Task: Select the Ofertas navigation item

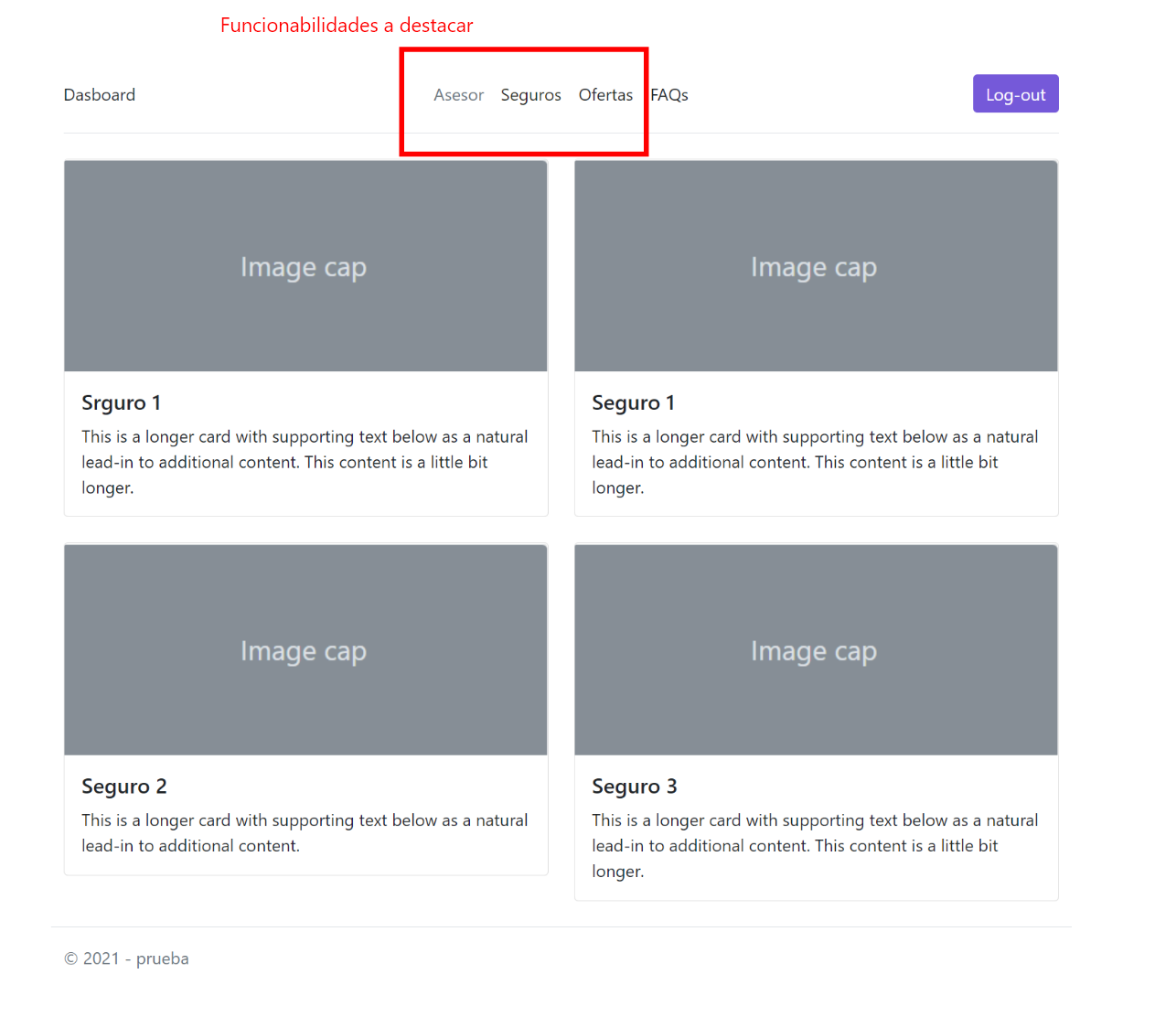Action: click(x=605, y=94)
